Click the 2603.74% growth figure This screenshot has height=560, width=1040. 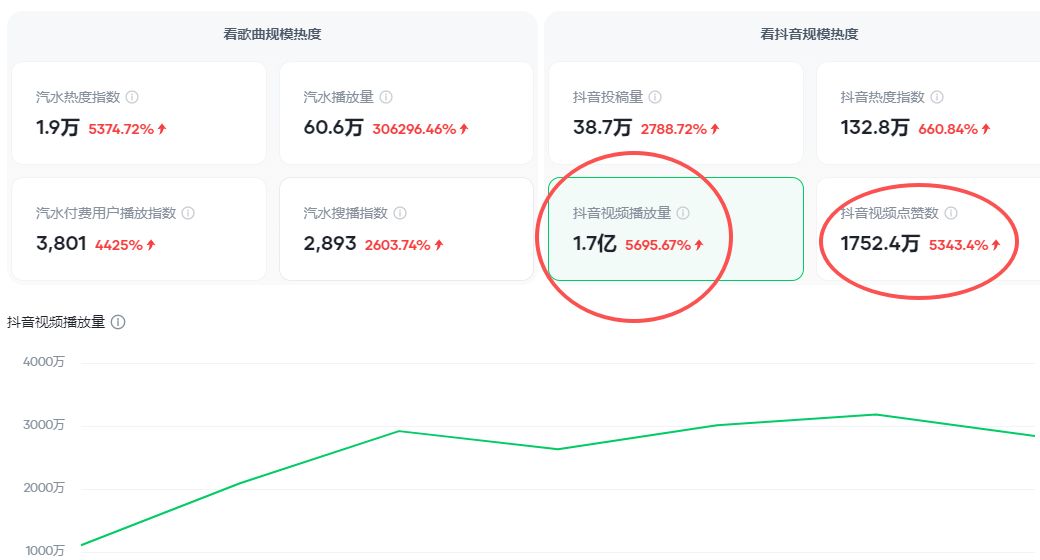click(x=398, y=245)
